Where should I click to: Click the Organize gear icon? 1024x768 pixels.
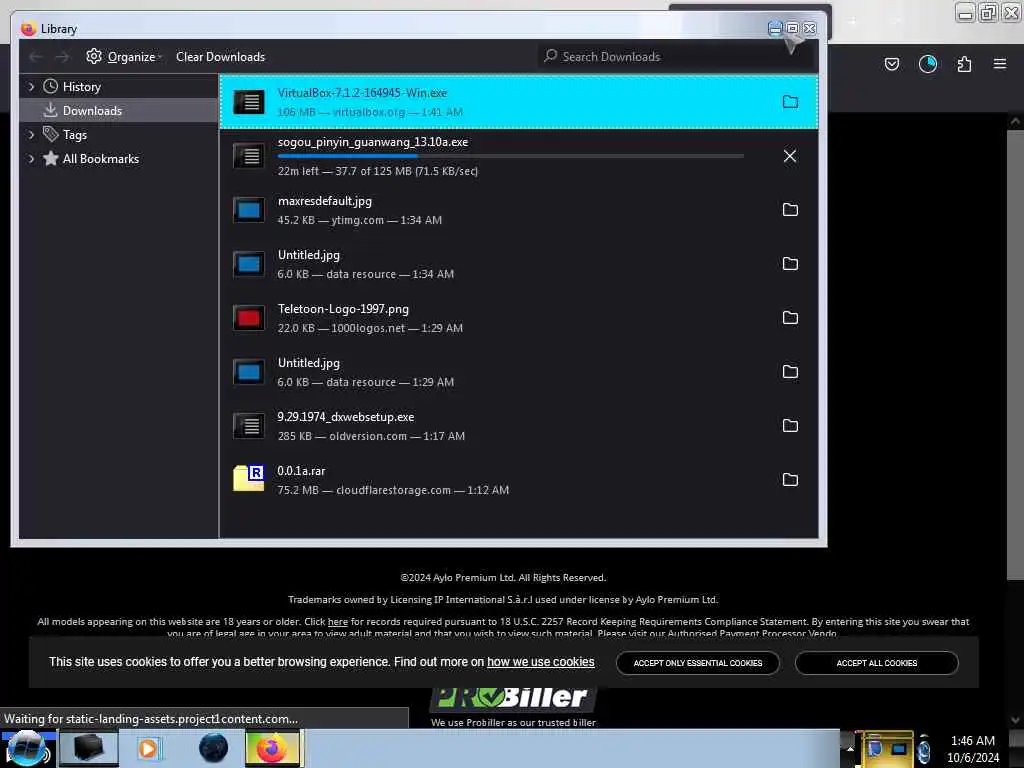click(94, 56)
